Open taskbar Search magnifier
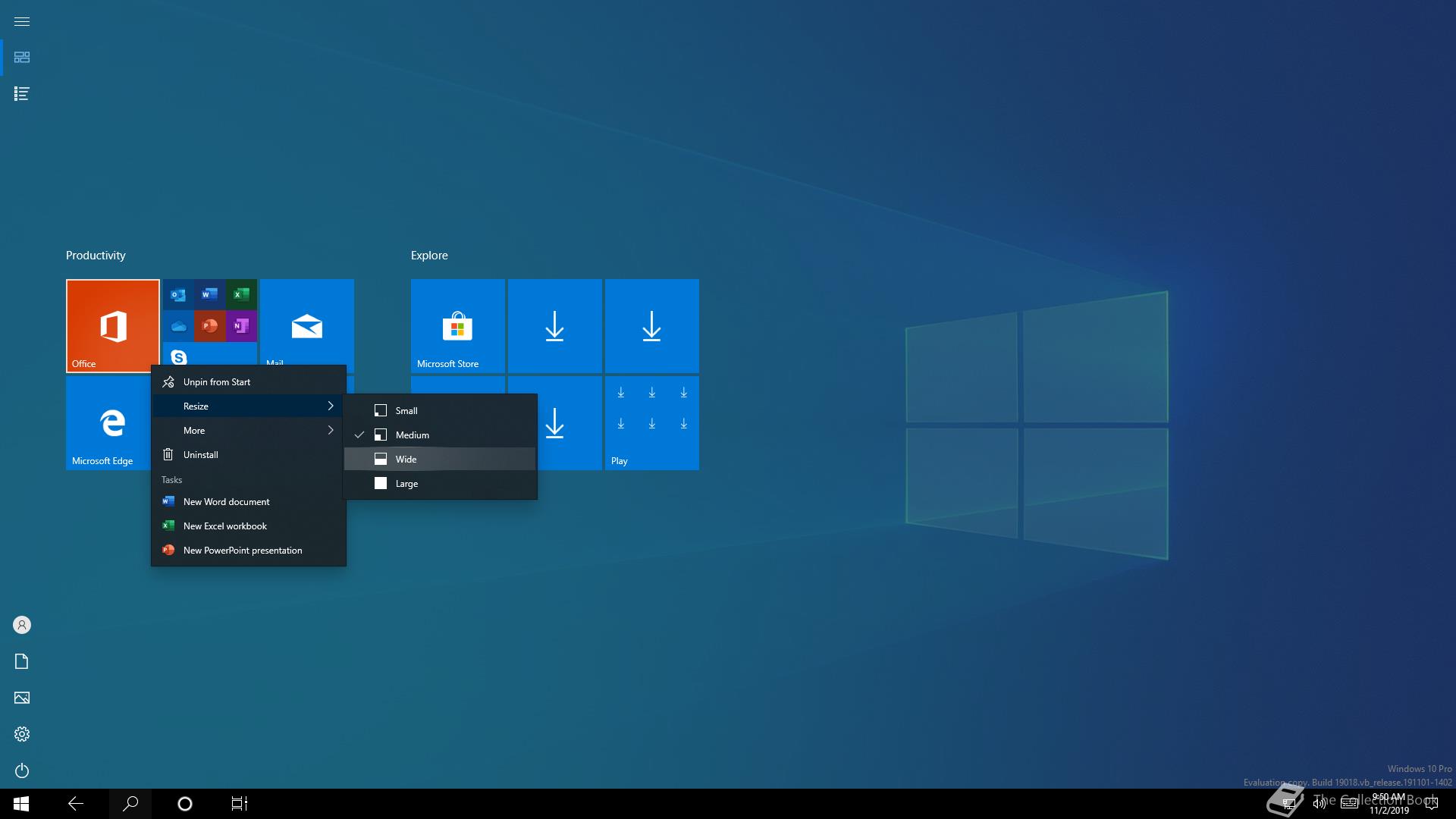Screen dimensions: 1456x819 pos(130,804)
